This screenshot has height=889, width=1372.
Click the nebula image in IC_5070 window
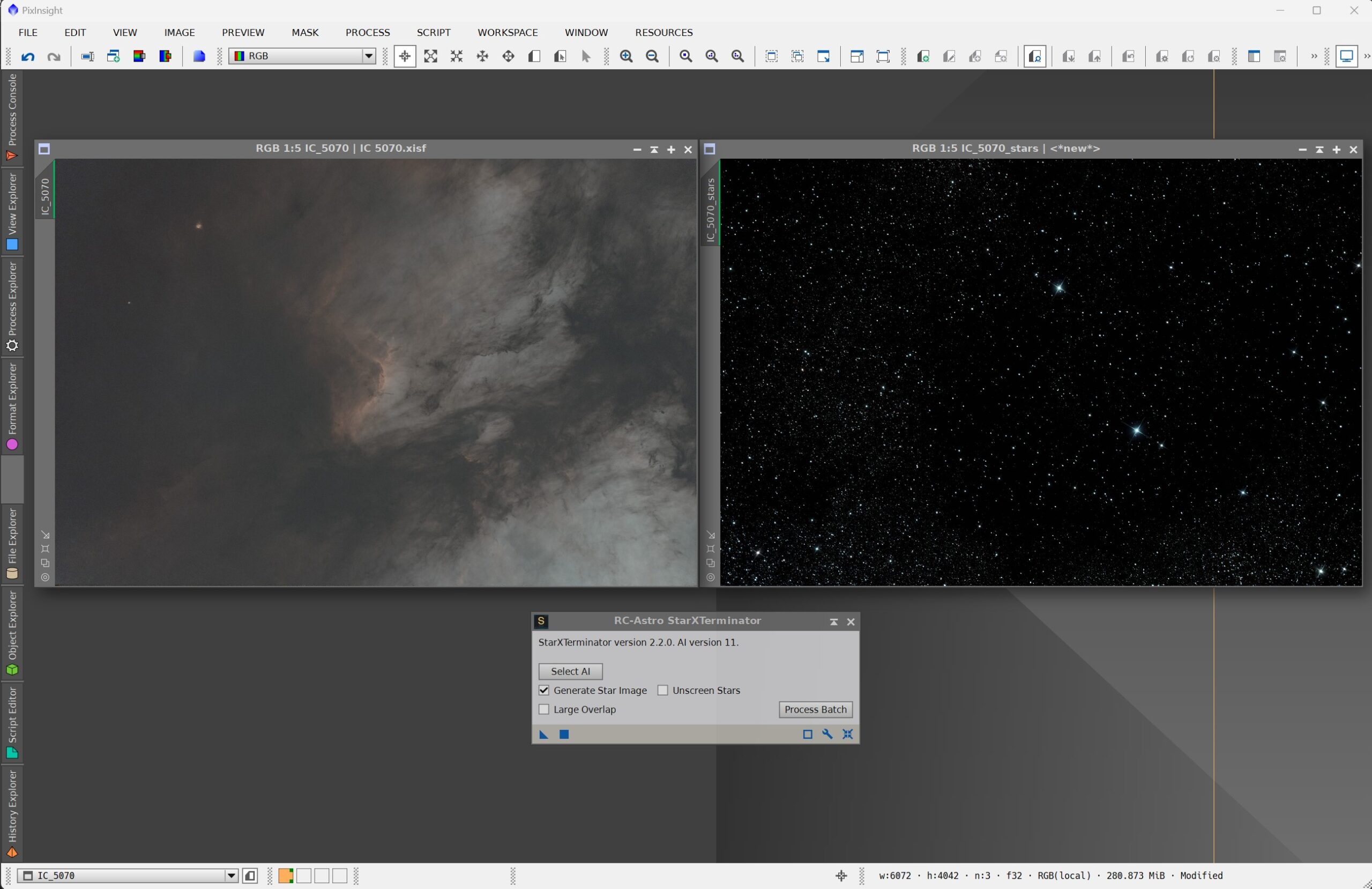(376, 373)
